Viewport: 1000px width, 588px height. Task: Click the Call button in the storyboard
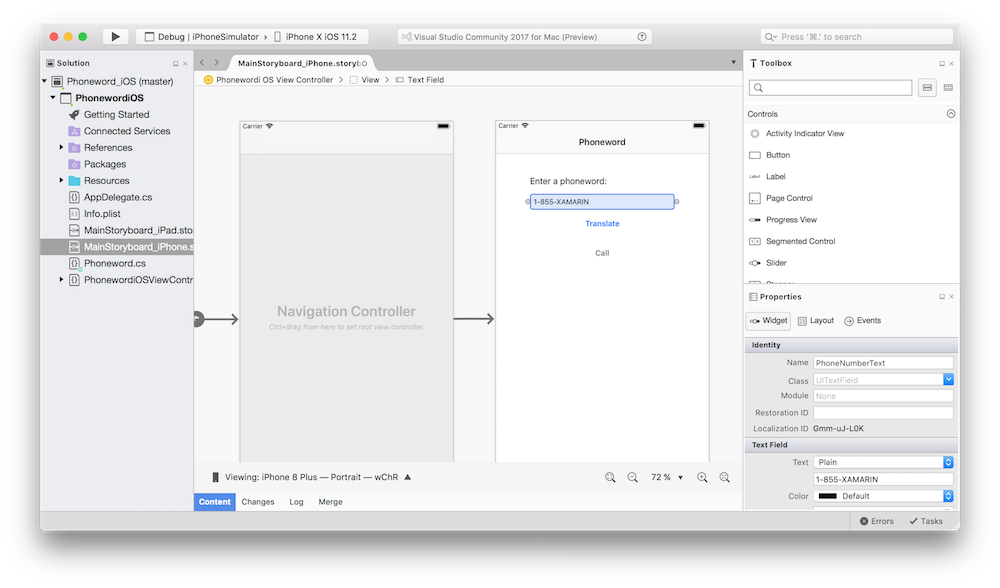602,253
